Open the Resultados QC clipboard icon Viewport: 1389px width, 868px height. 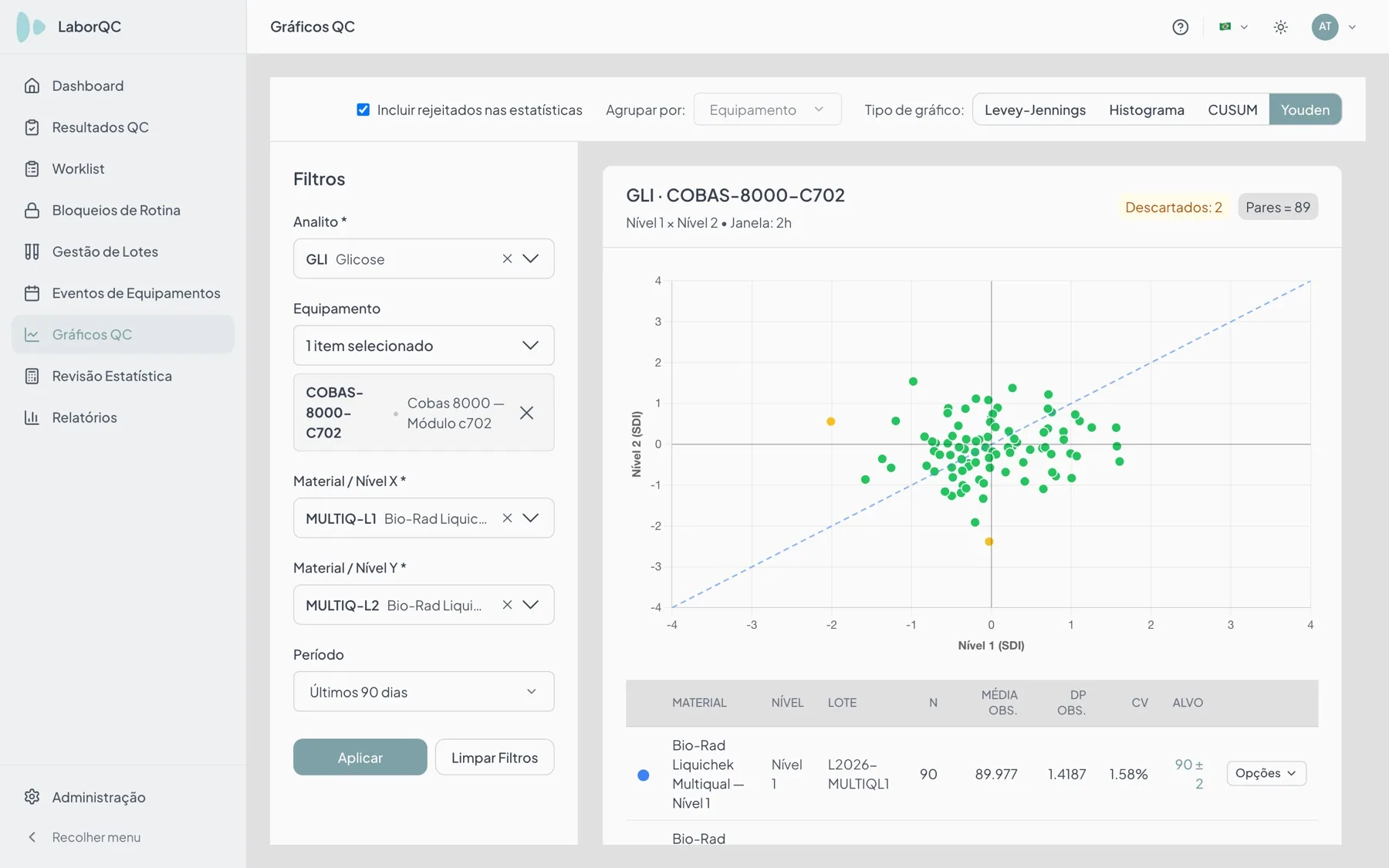tap(32, 127)
